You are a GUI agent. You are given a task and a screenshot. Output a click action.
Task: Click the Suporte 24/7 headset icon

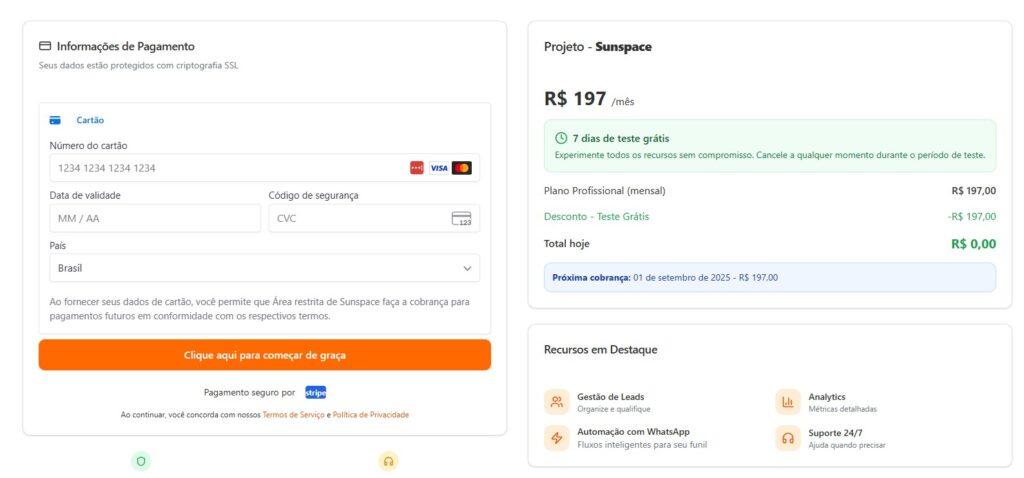[x=788, y=438]
